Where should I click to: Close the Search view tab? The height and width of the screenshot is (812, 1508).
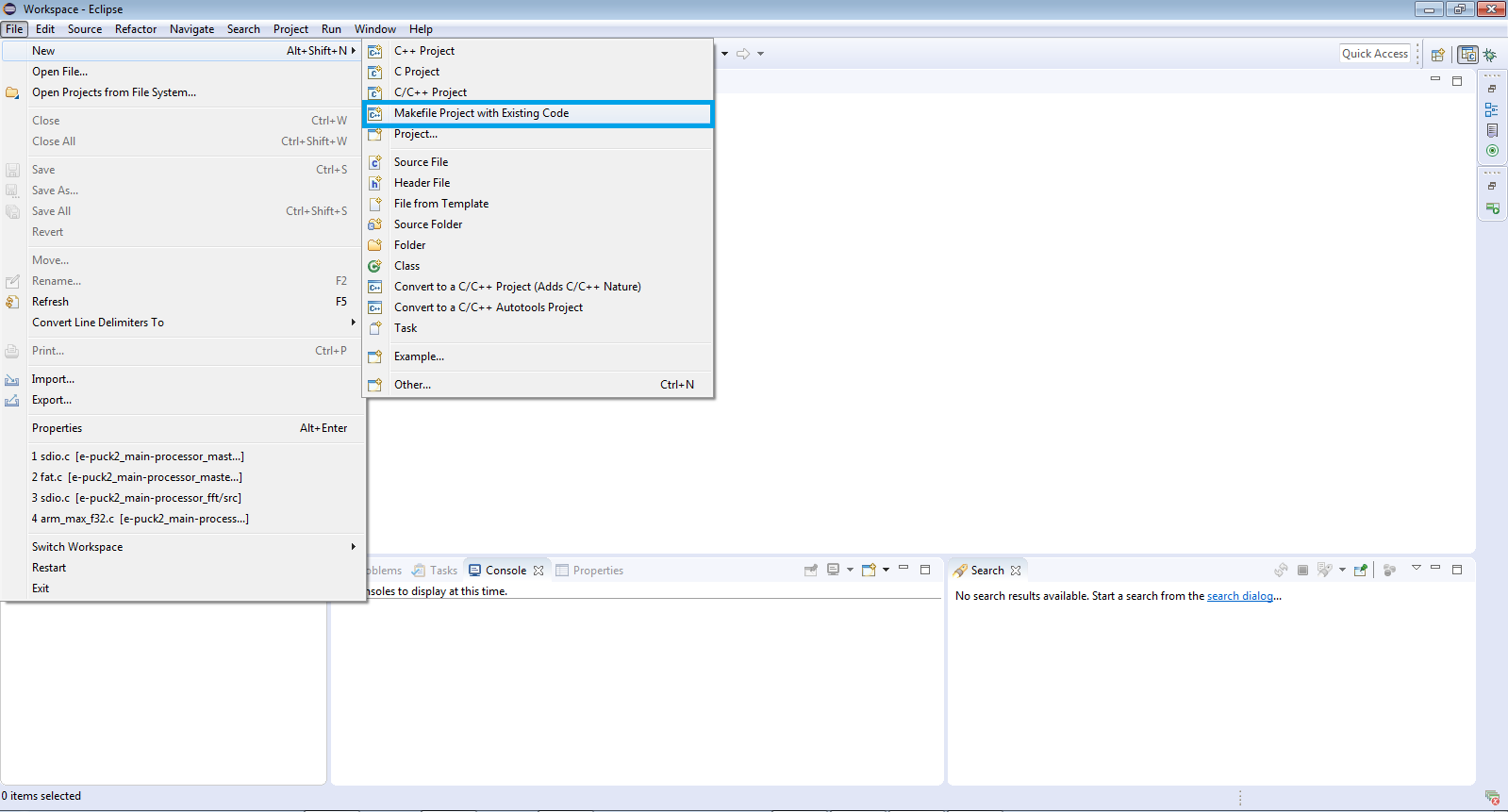point(1016,571)
